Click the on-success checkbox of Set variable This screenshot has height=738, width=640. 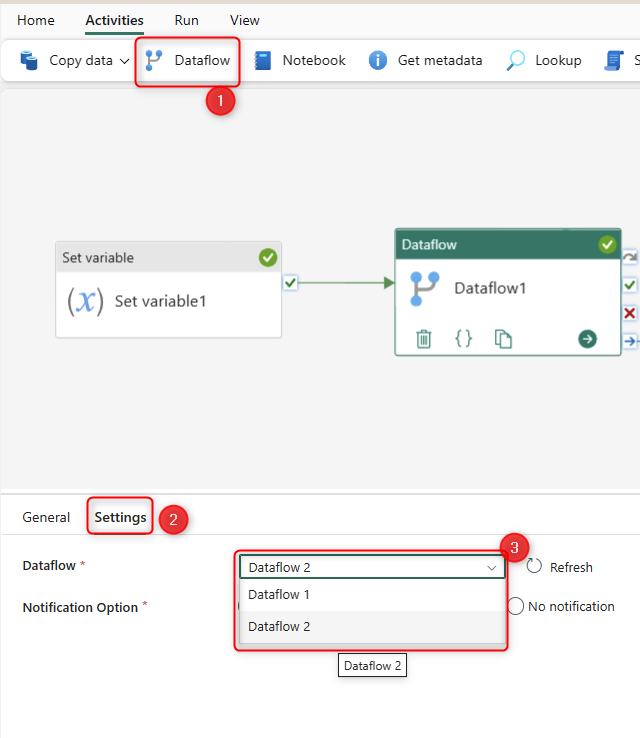click(290, 283)
